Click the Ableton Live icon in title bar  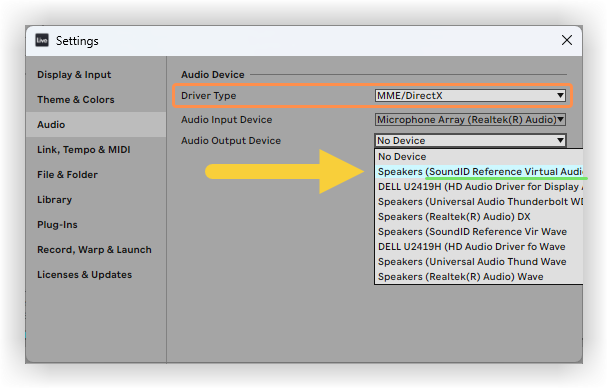pos(42,40)
